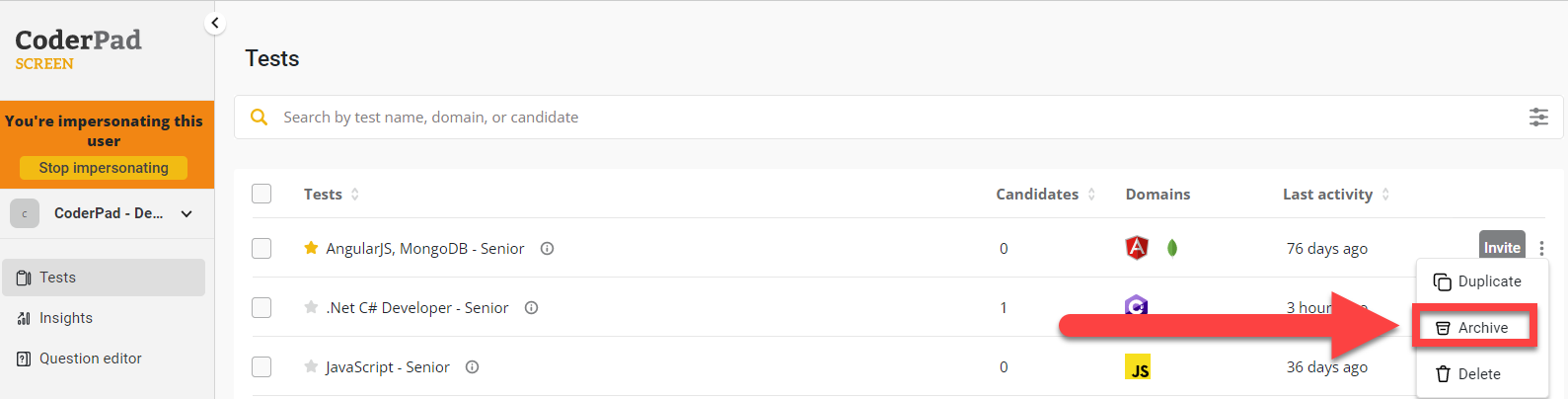Click the Invite button for AngularJS test
The image size is (1568, 399).
[1501, 247]
